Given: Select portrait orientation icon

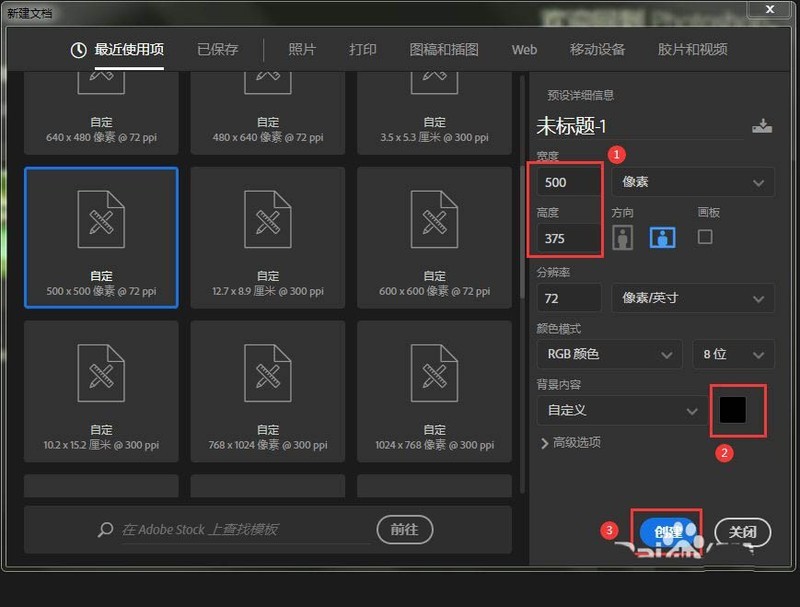Looking at the screenshot, I should coord(623,237).
